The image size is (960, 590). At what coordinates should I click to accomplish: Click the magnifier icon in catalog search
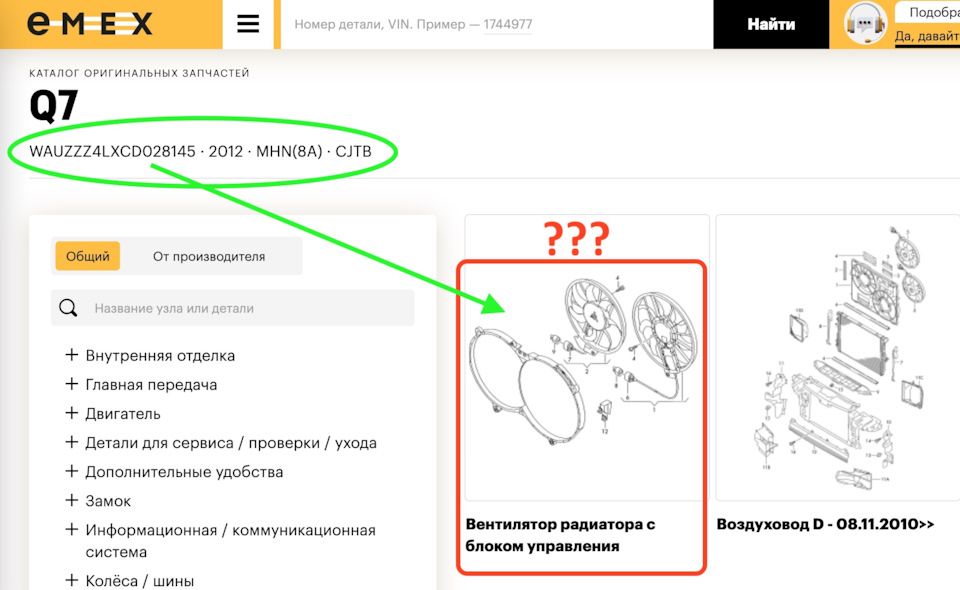pos(67,307)
